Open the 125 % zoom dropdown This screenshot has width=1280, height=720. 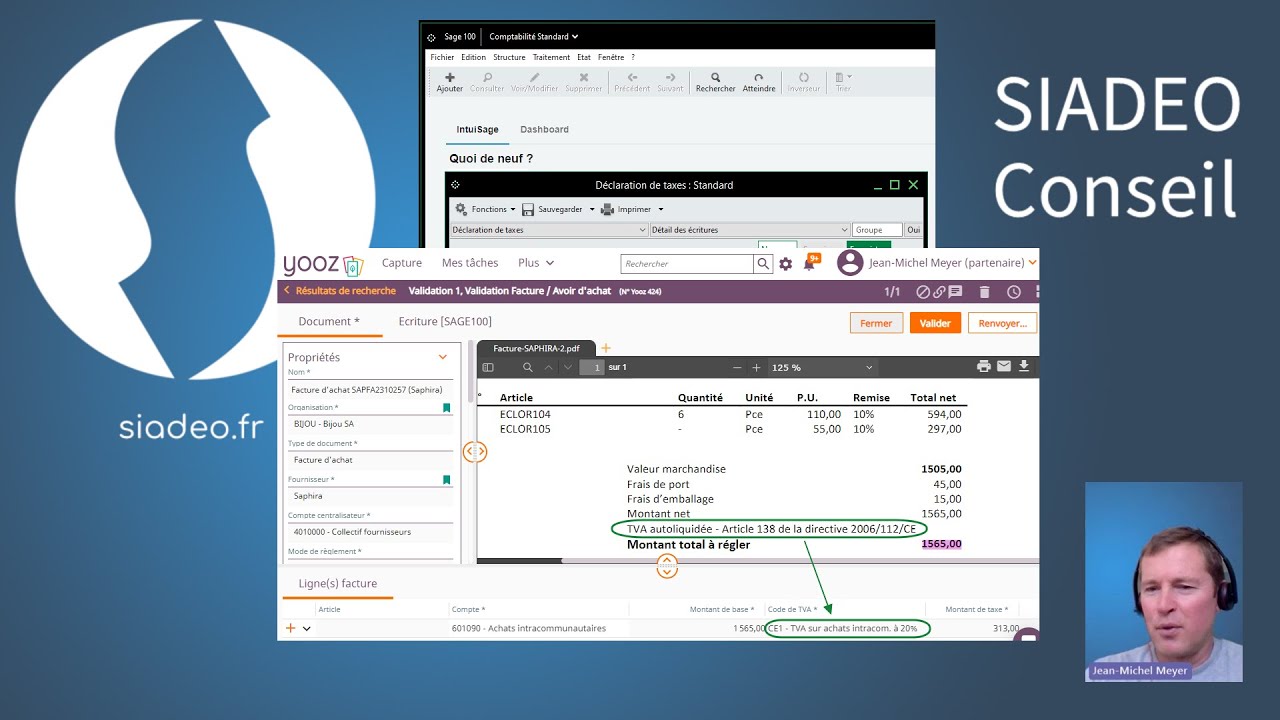click(x=822, y=367)
